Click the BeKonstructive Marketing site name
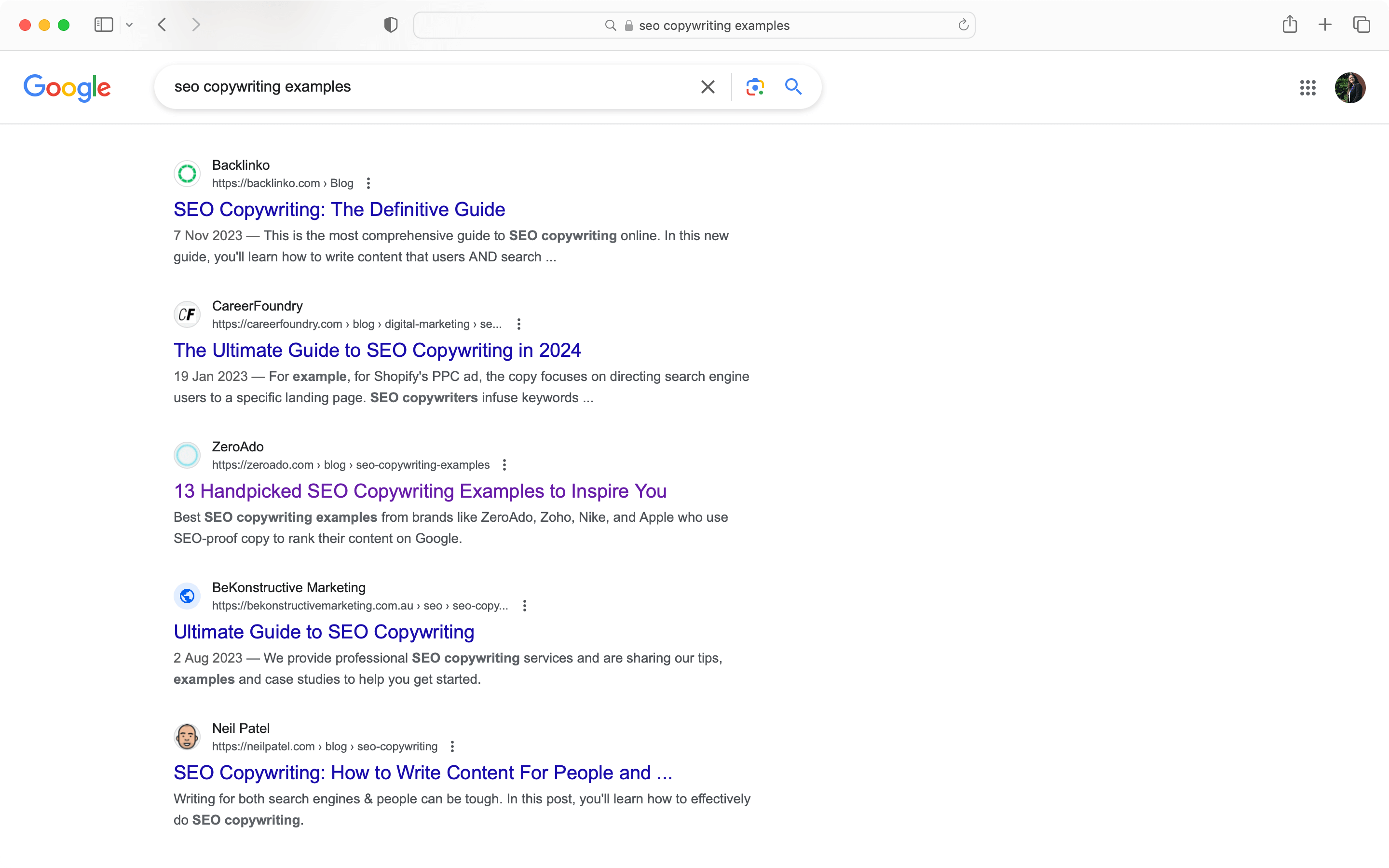Screen dimensions: 1389x868 [289, 587]
